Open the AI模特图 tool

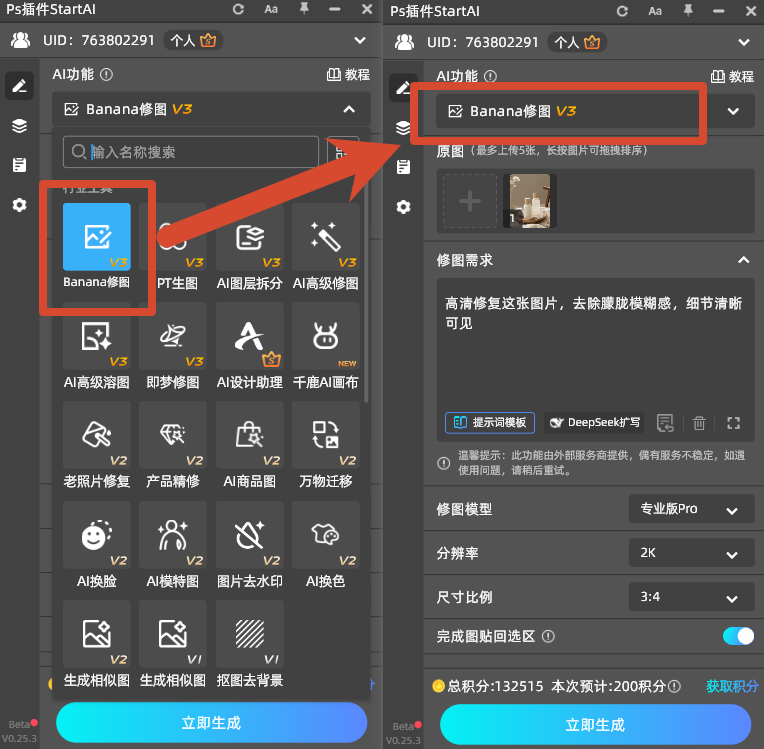pos(172,535)
